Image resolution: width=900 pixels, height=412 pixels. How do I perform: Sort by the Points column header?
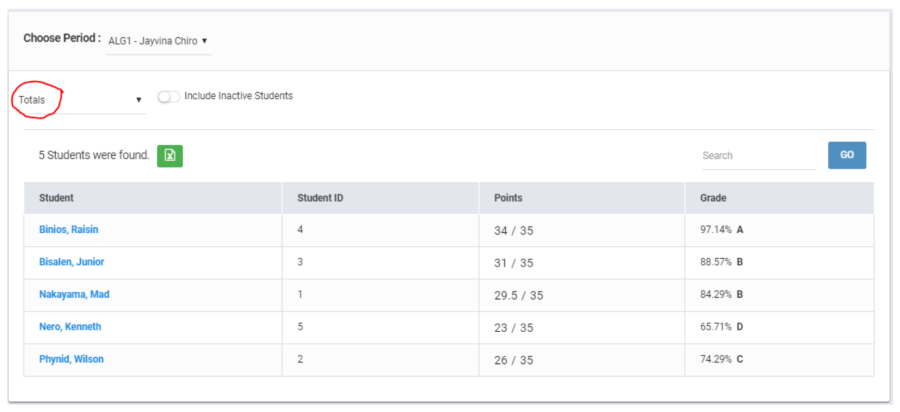508,198
